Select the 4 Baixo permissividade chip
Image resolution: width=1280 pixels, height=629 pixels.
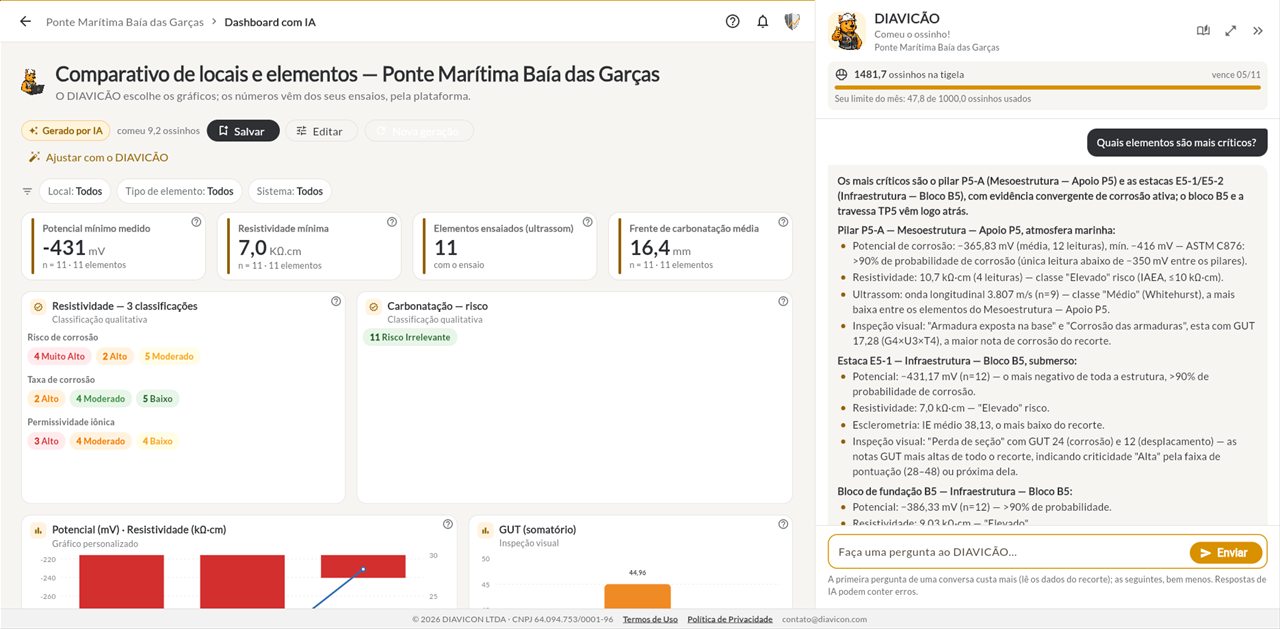pos(157,441)
